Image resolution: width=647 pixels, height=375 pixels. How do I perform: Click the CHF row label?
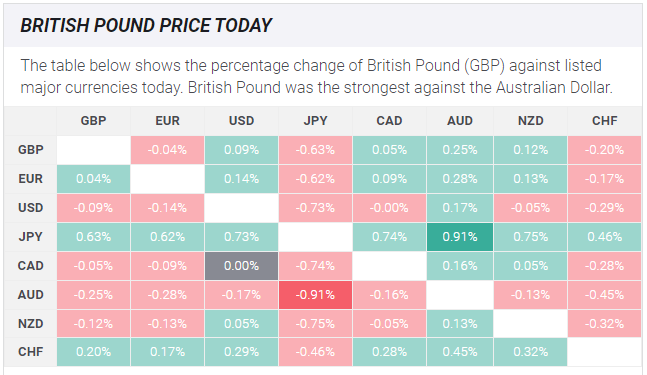coord(31,352)
